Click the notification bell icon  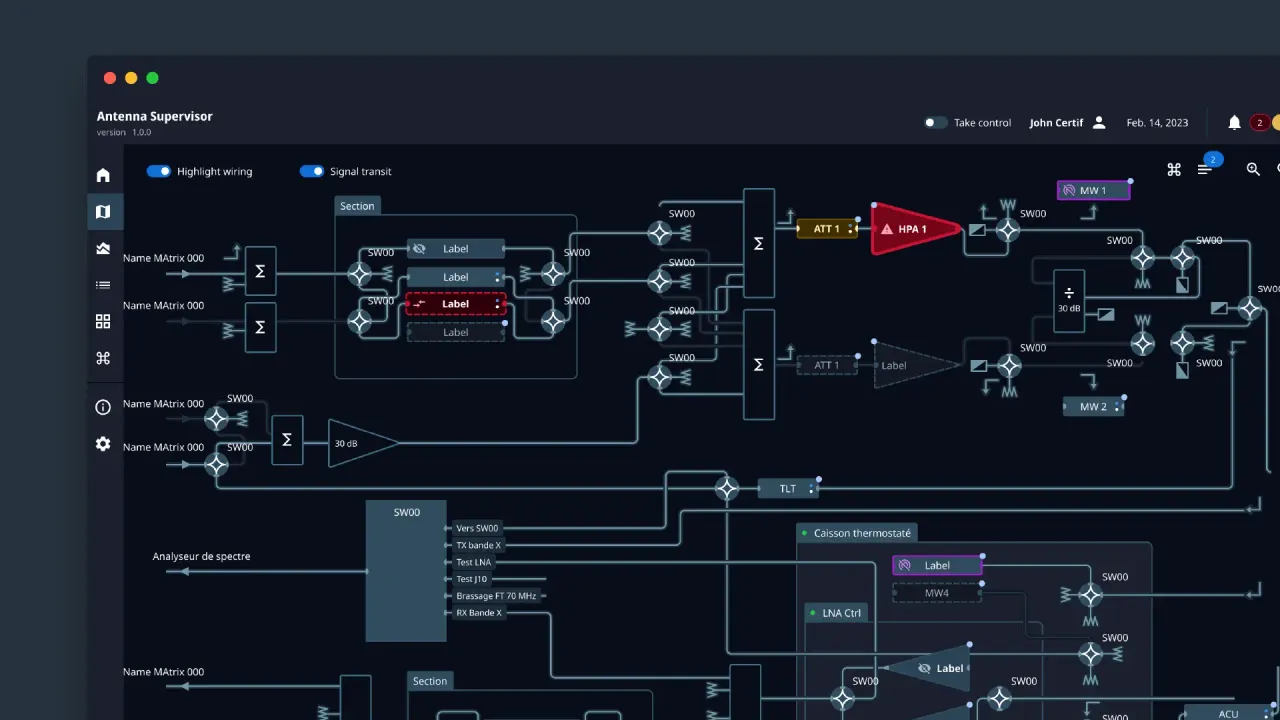coord(1234,123)
